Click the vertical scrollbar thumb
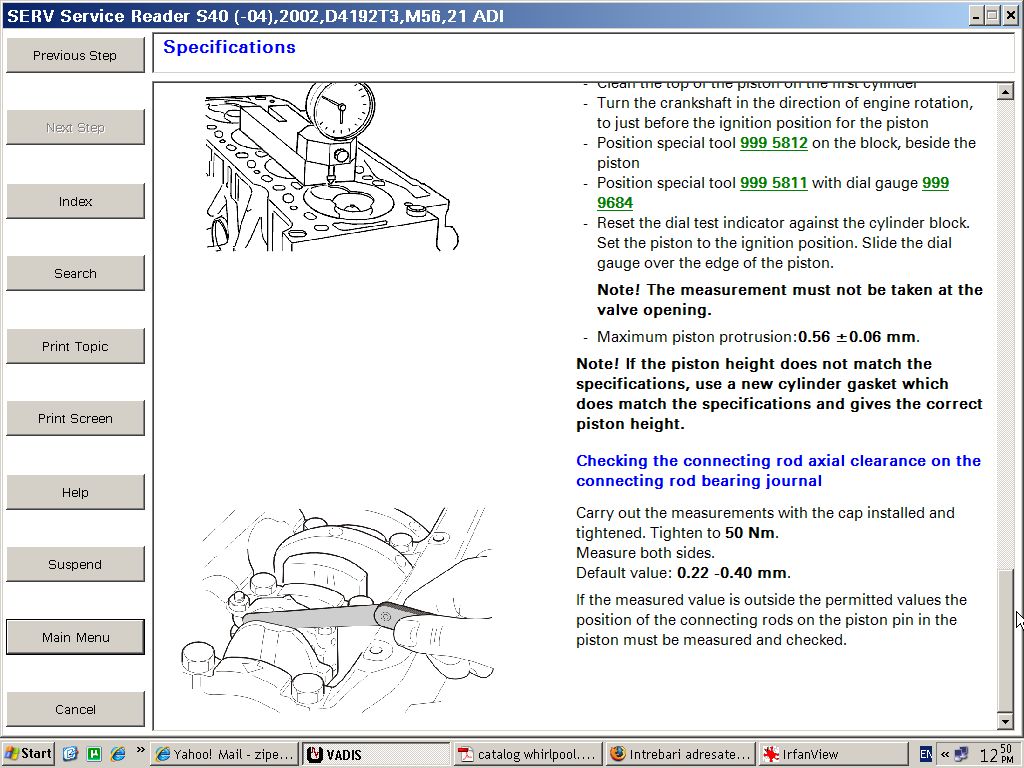 click(1005, 639)
